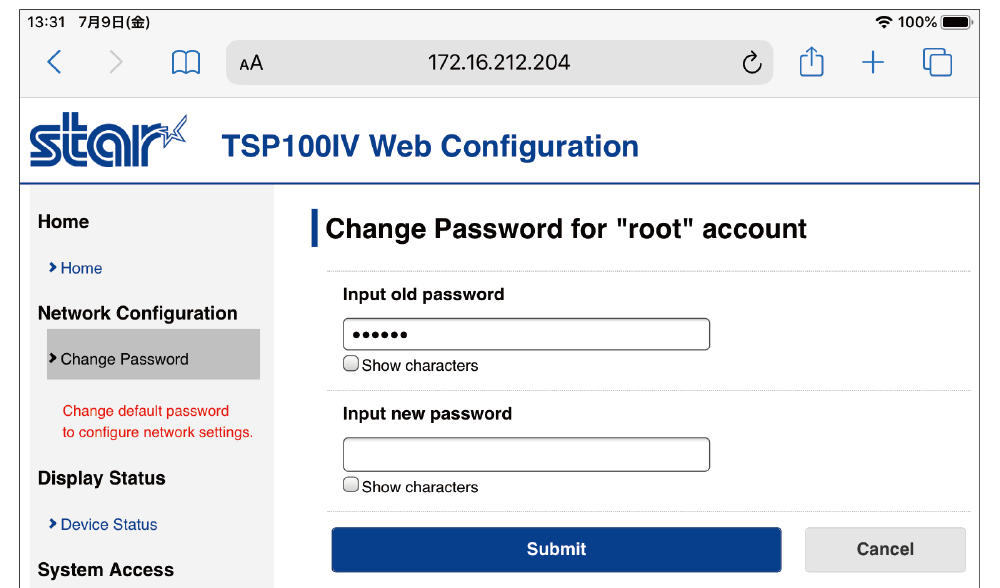
Task: Check Show characters under old password
Action: (351, 364)
